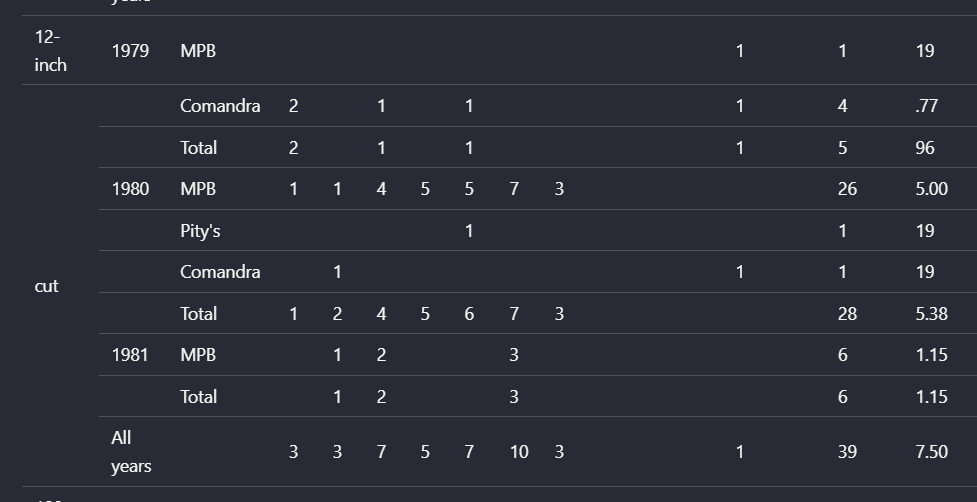Select the 10 value in All years row
The height and width of the screenshot is (502, 977).
[519, 452]
